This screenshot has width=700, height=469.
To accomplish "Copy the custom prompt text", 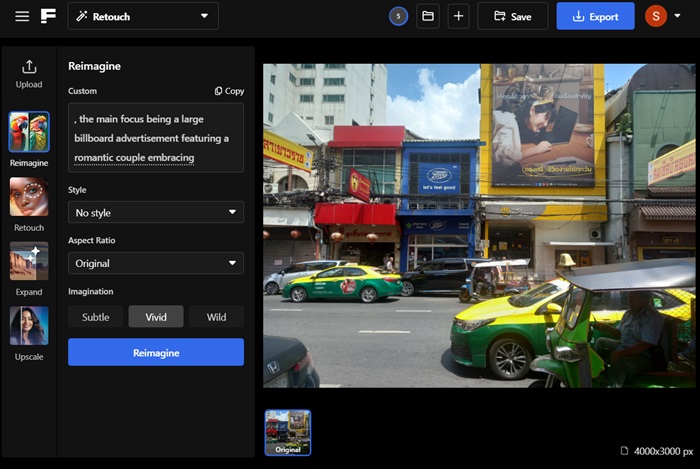I will point(229,91).
